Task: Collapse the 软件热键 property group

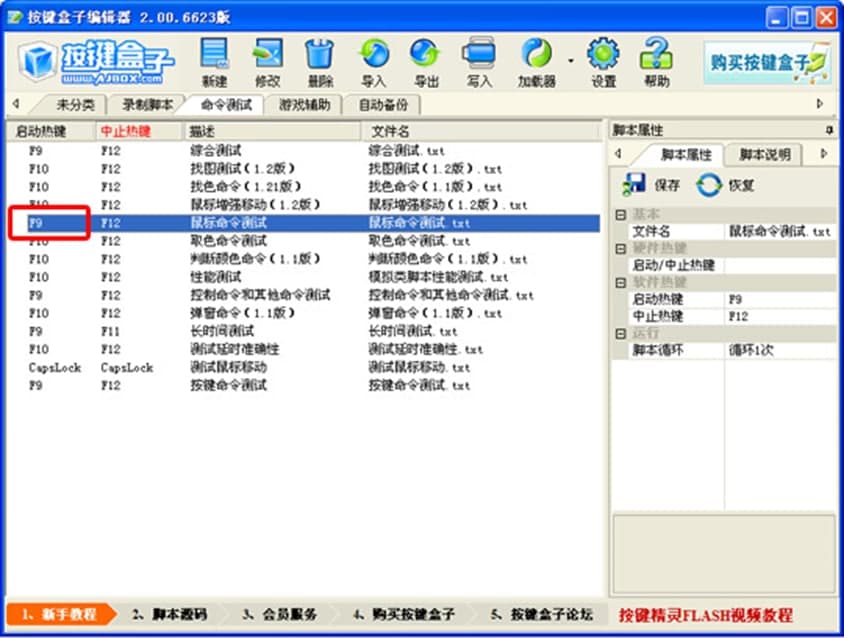Action: (621, 282)
